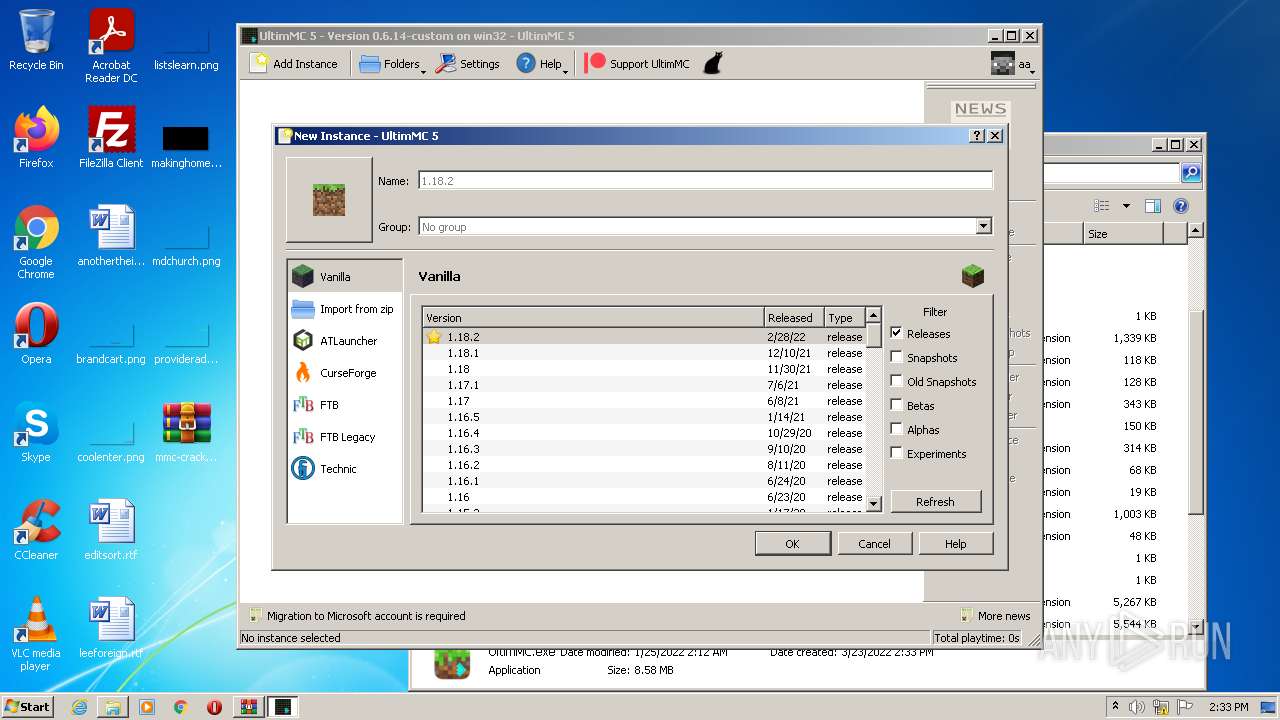This screenshot has width=1280, height=720.
Task: Open the Help dropdown in toolbar
Action: pyautogui.click(x=541, y=63)
